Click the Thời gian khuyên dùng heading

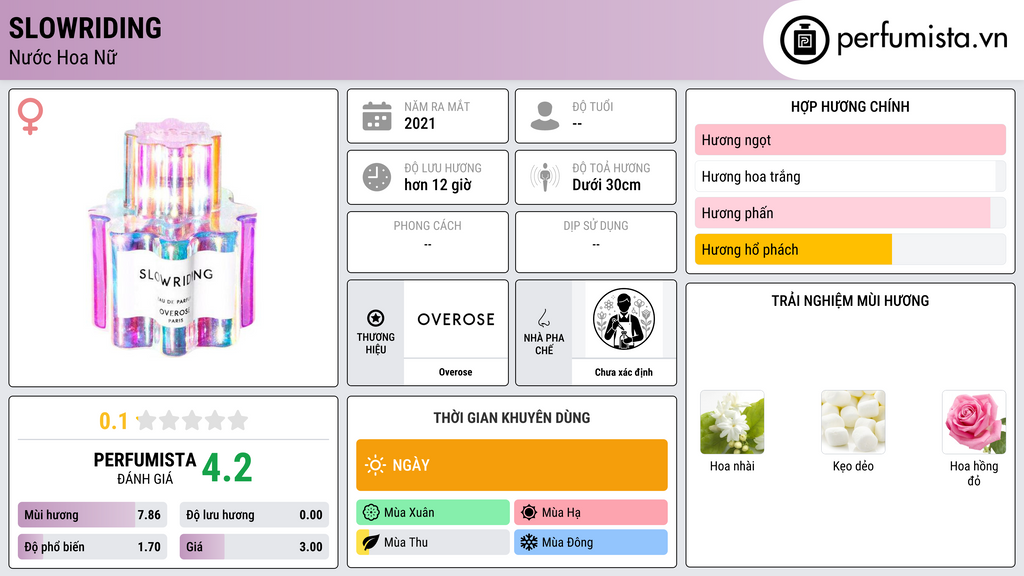(512, 417)
